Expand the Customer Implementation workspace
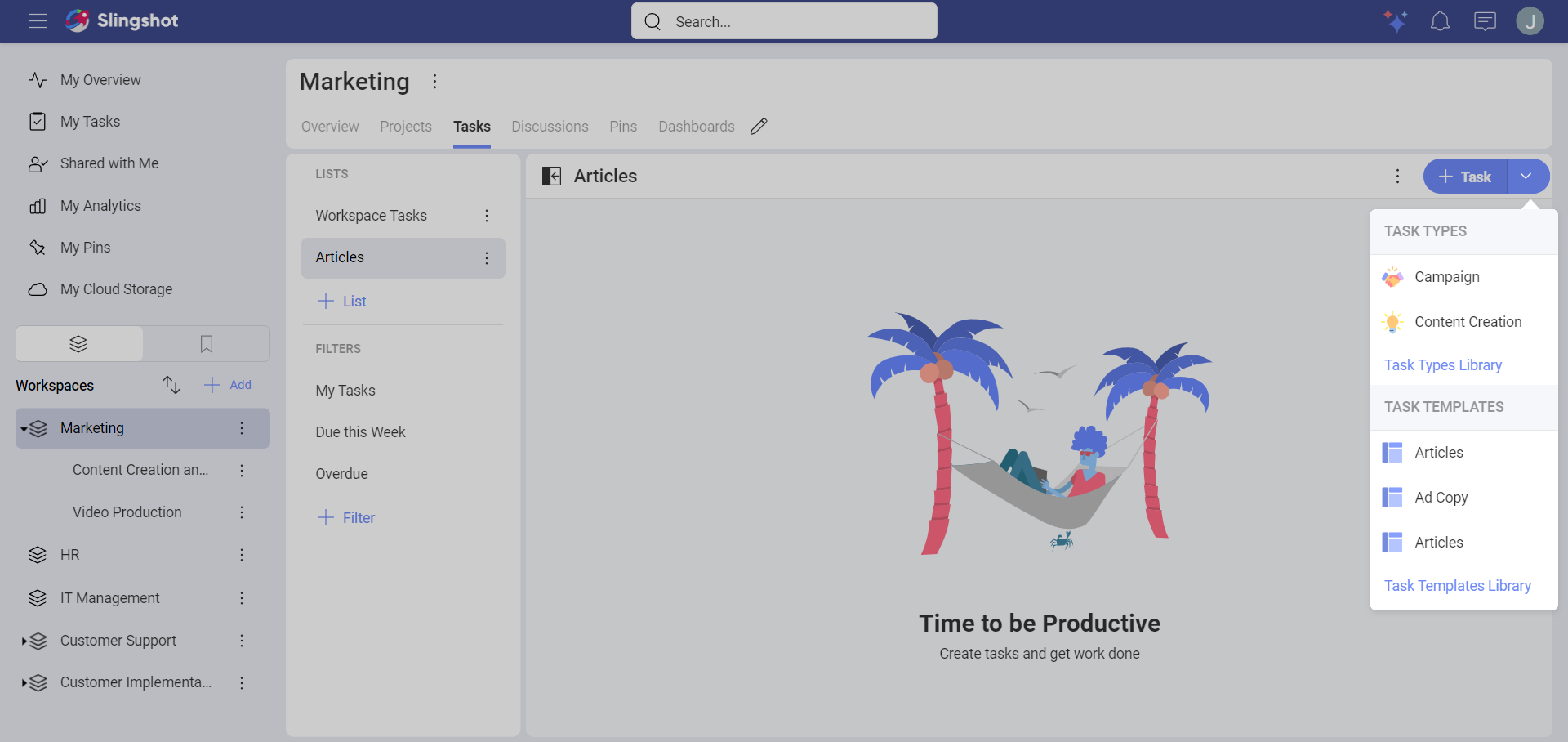1568x742 pixels. (x=24, y=683)
